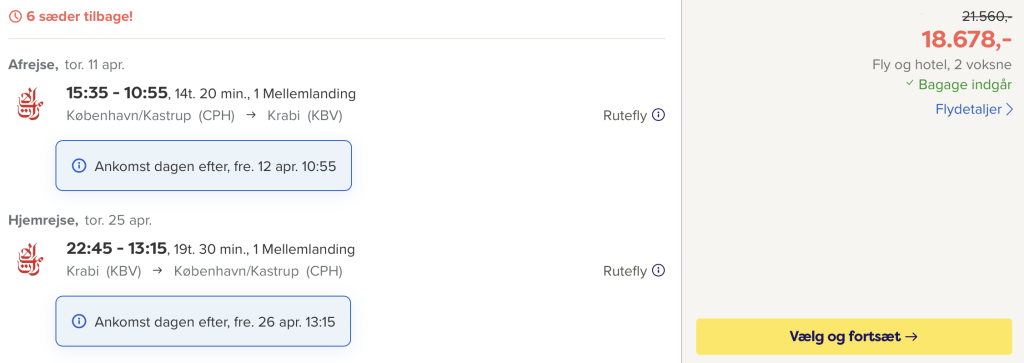Click the clock icon by '6 sæder tilbage!'
Screen dimensions: 1024x363
pyautogui.click(x=15, y=16)
